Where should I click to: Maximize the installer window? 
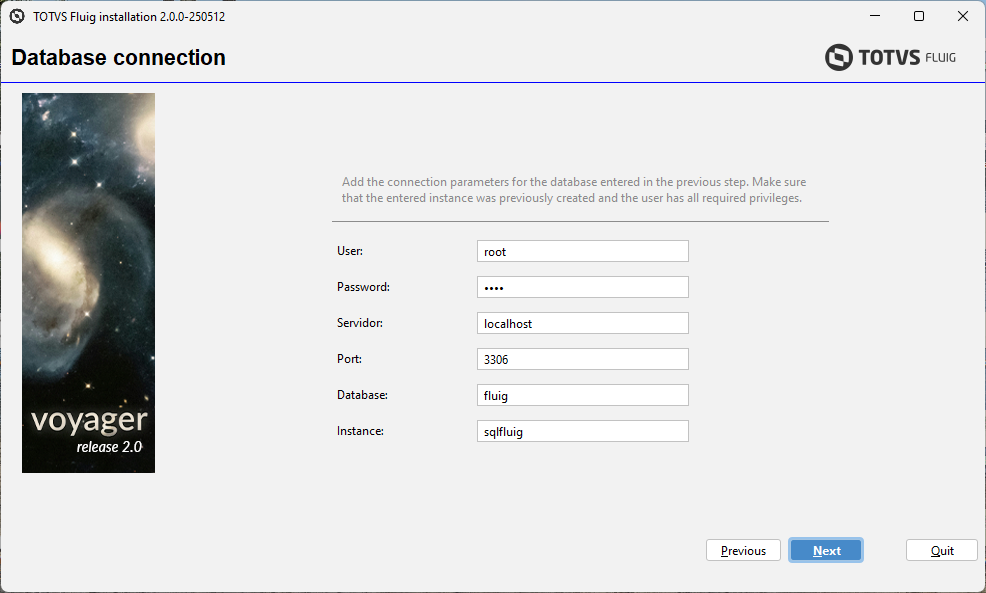919,16
